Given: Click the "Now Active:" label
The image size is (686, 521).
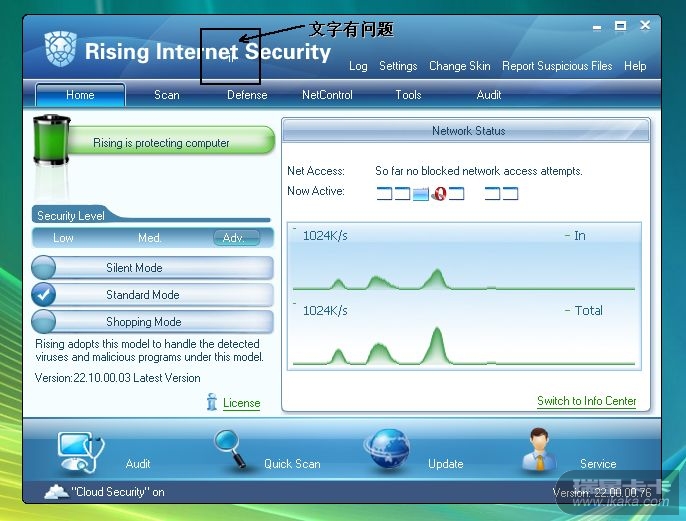Looking at the screenshot, I should point(316,191).
